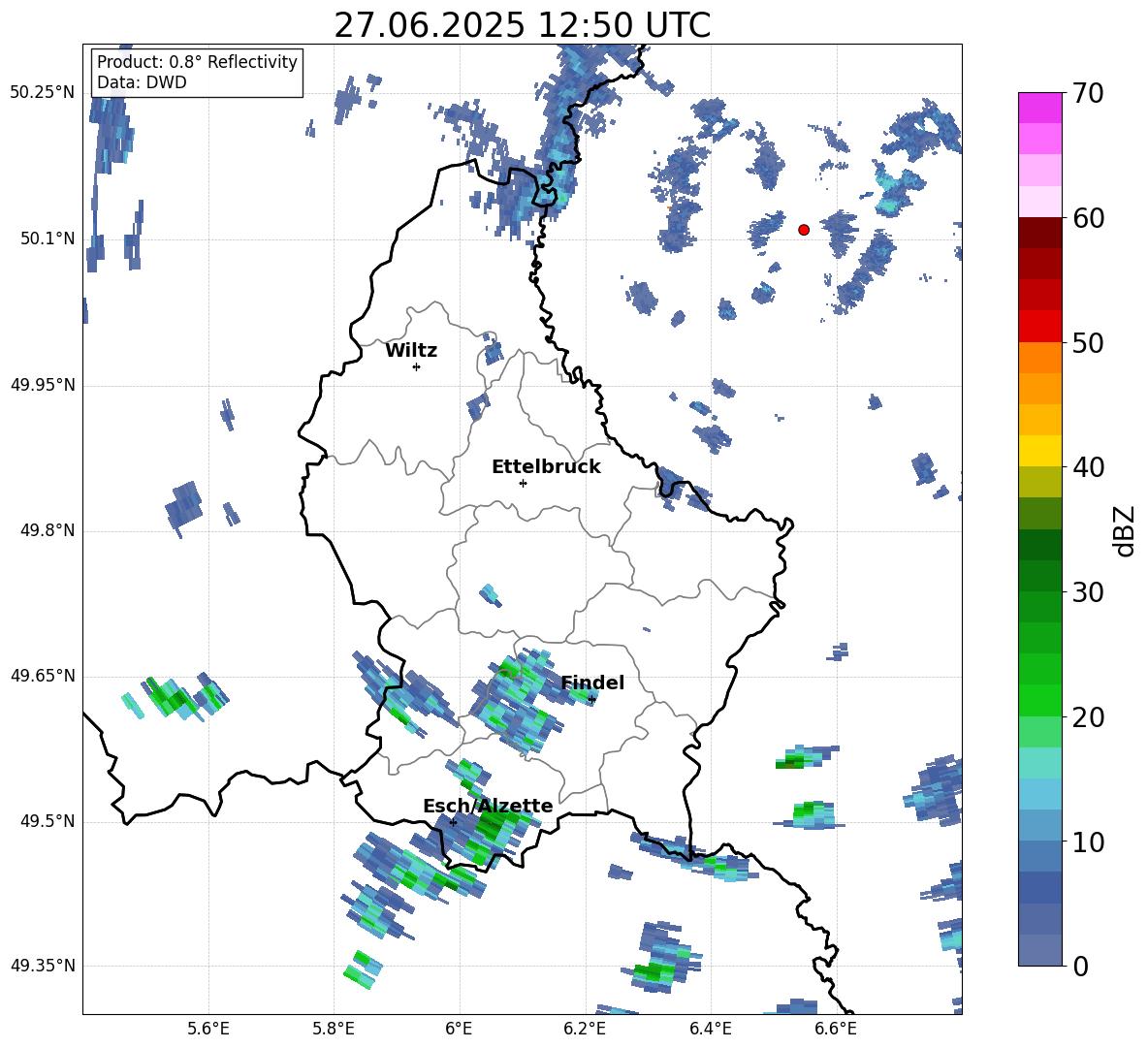Click the dark red colorbar segment below 60
This screenshot has height=1048, width=1148.
click(1040, 233)
